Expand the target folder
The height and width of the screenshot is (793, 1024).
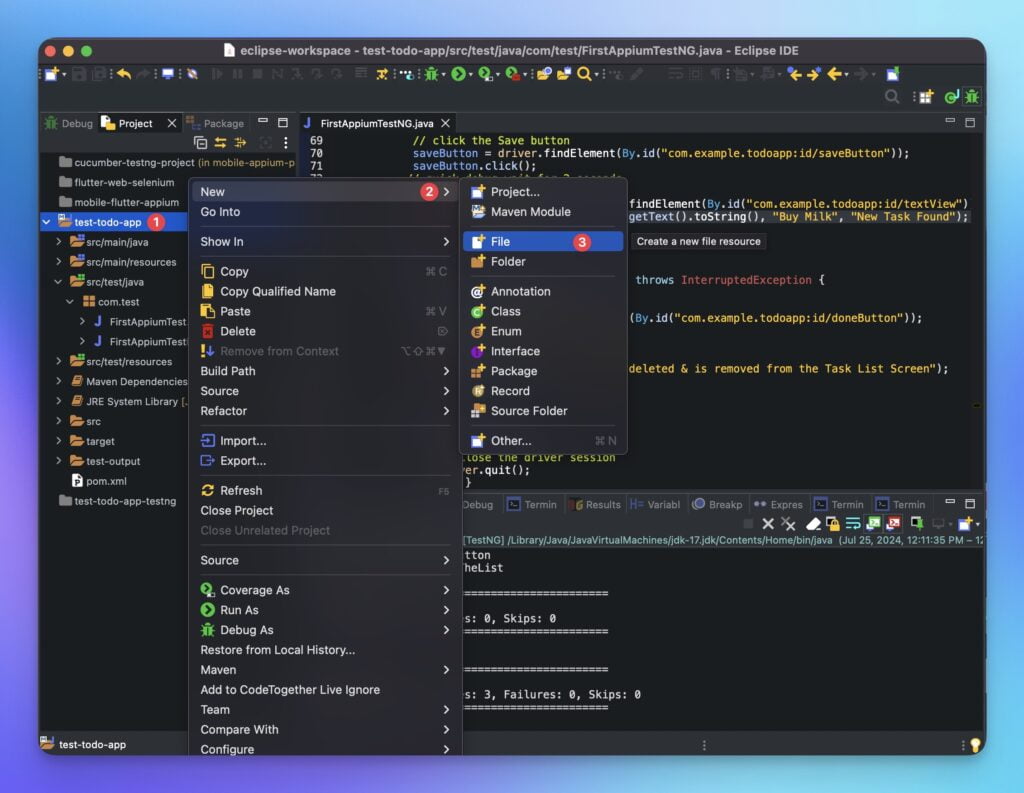[x=59, y=441]
